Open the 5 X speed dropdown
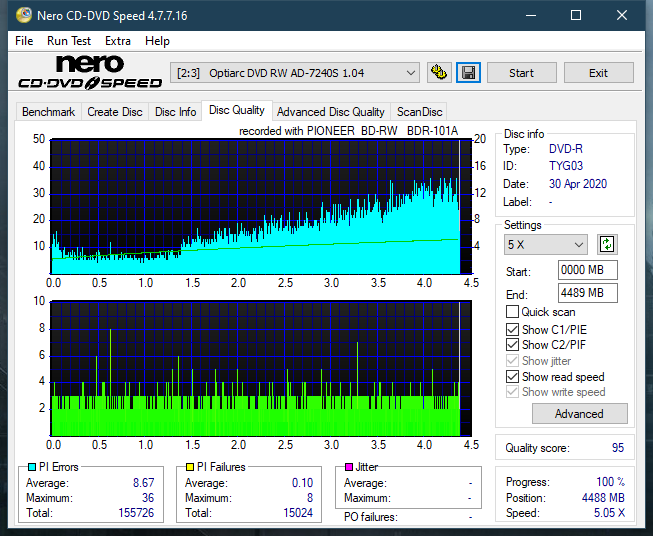This screenshot has width=653, height=536. pos(545,244)
